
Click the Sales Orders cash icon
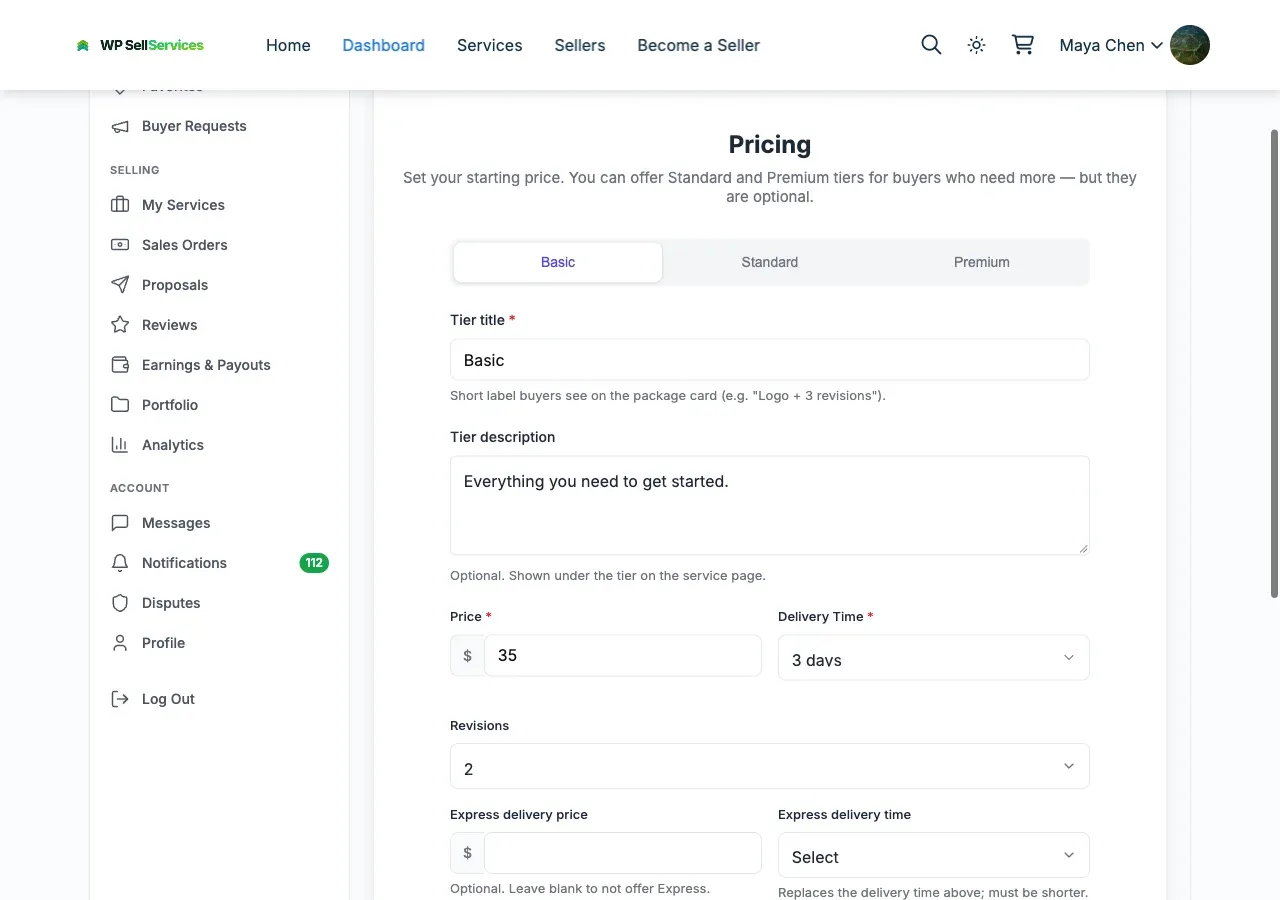point(120,245)
